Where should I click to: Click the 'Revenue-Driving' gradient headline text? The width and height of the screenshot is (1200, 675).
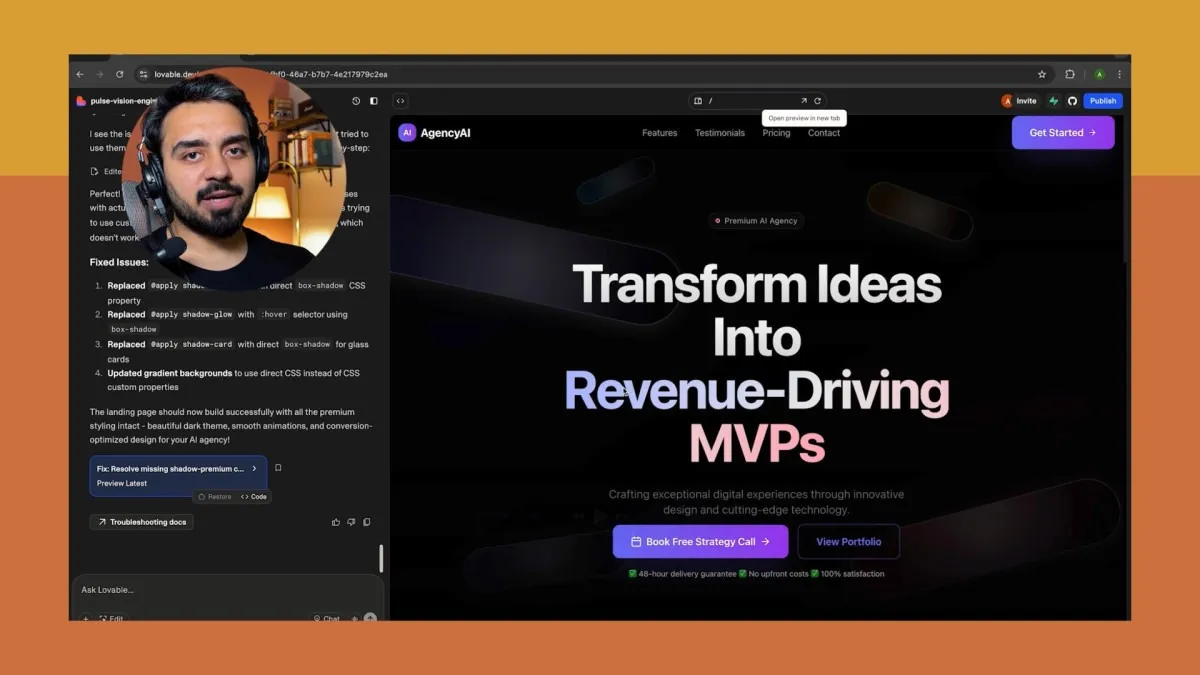pyautogui.click(x=757, y=391)
